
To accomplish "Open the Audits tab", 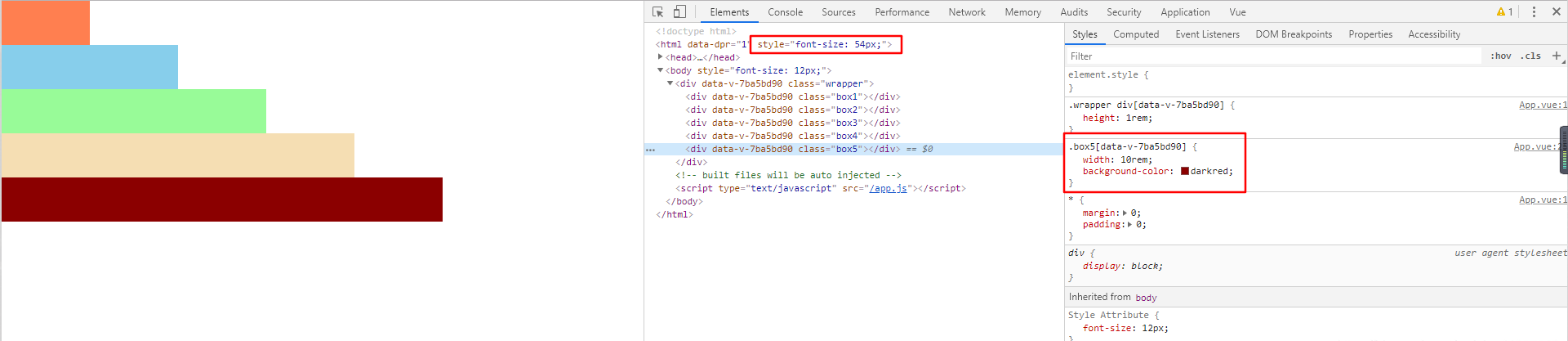I will pyautogui.click(x=1074, y=12).
